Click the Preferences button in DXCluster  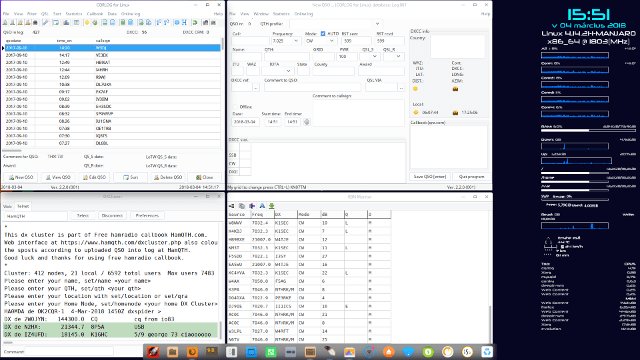click(147, 216)
